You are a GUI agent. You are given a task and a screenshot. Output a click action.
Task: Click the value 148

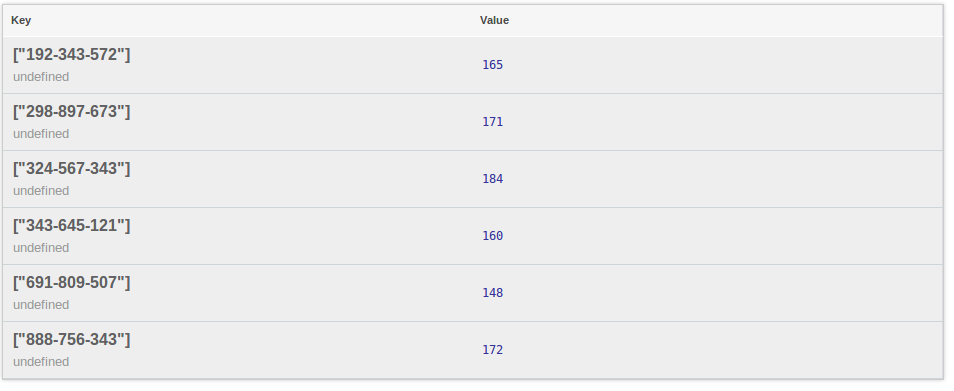[493, 293]
